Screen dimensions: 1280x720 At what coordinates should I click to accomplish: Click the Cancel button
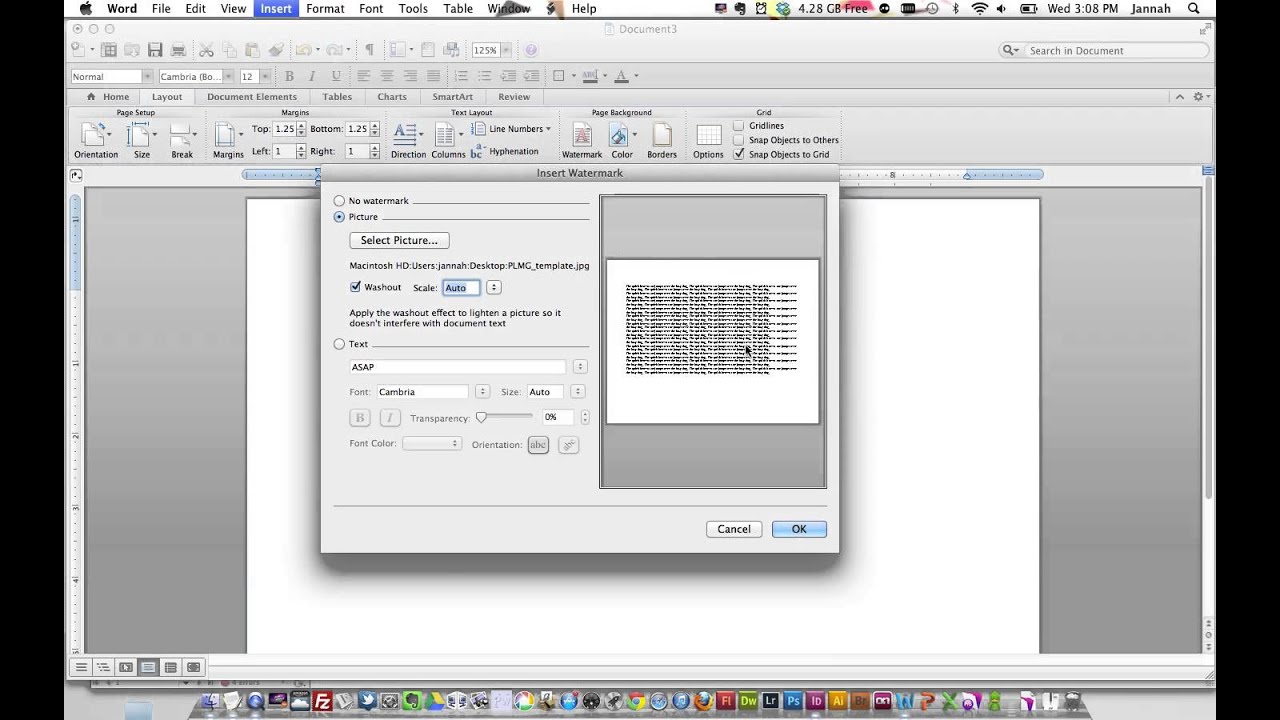pyautogui.click(x=734, y=529)
